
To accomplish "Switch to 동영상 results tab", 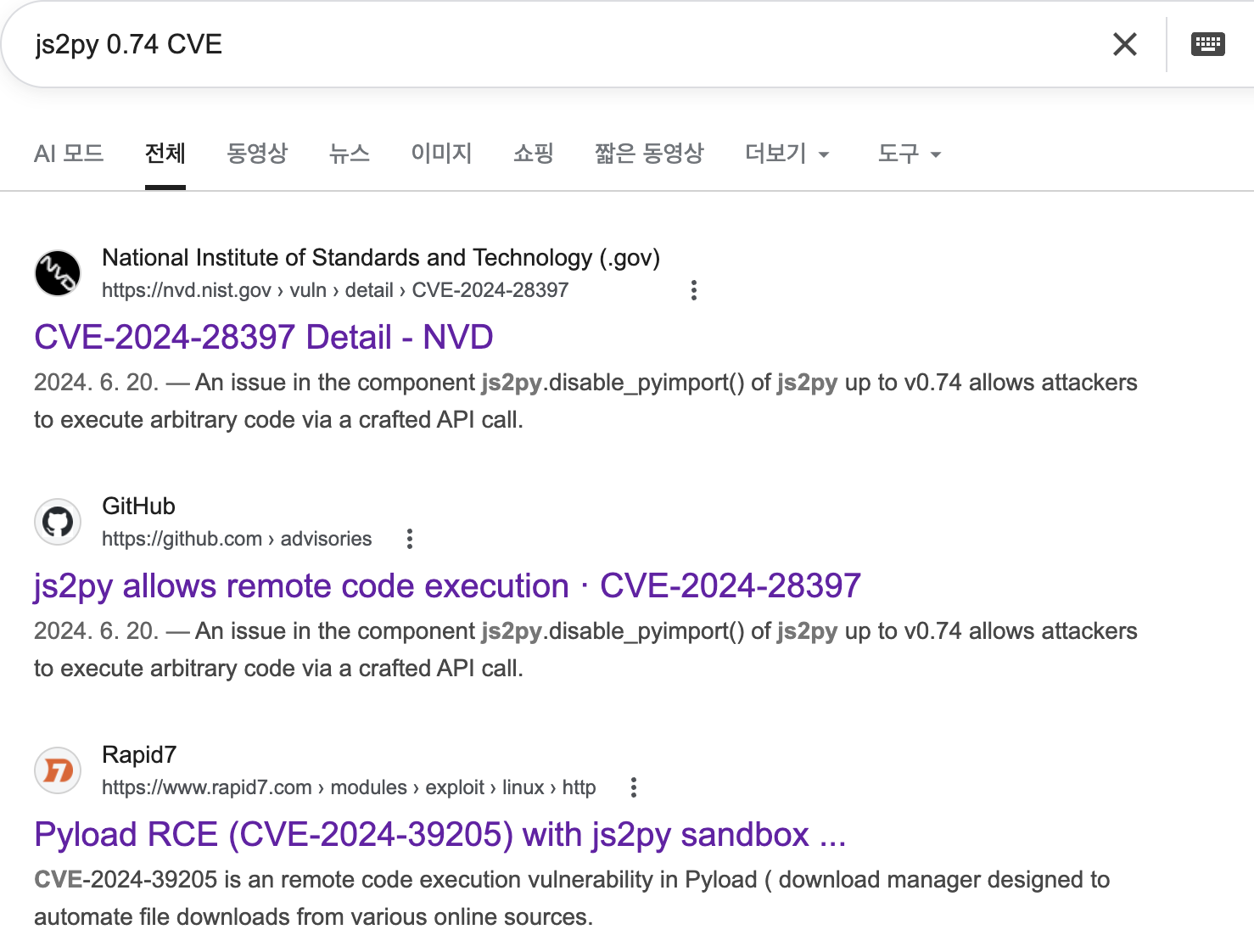I will [x=257, y=154].
